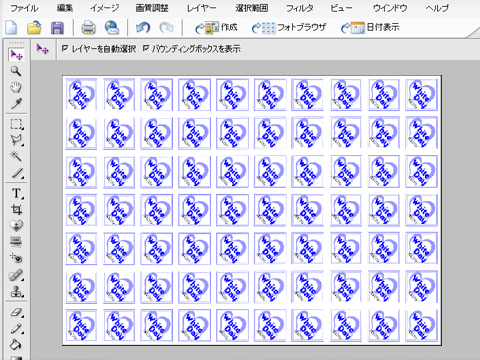Create a new blank file
This screenshot has width=480, height=360.
click(11, 27)
